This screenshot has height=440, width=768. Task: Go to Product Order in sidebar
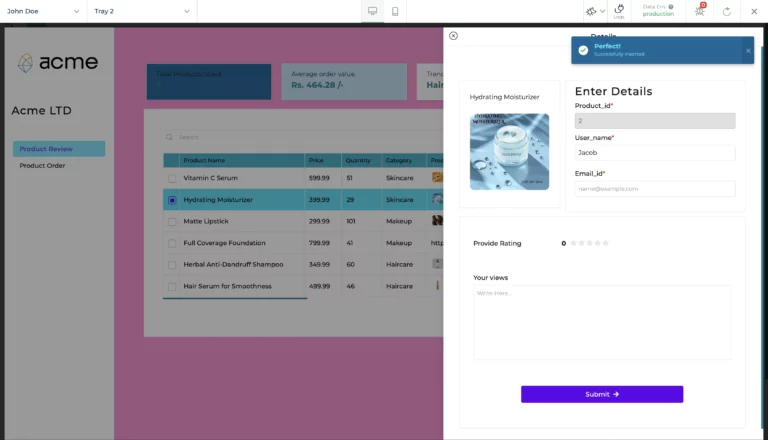point(42,166)
